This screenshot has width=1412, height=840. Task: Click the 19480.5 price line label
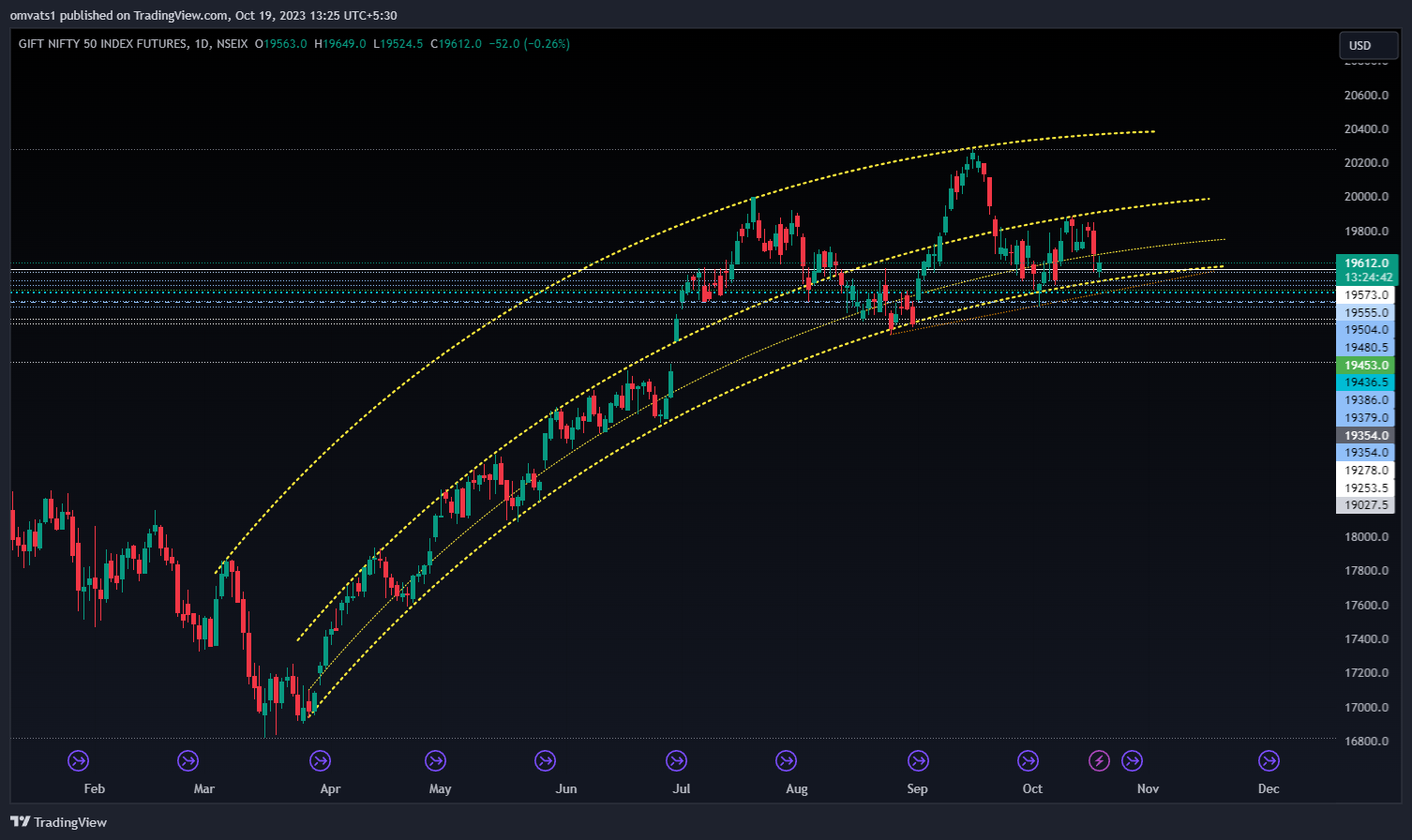tap(1366, 348)
